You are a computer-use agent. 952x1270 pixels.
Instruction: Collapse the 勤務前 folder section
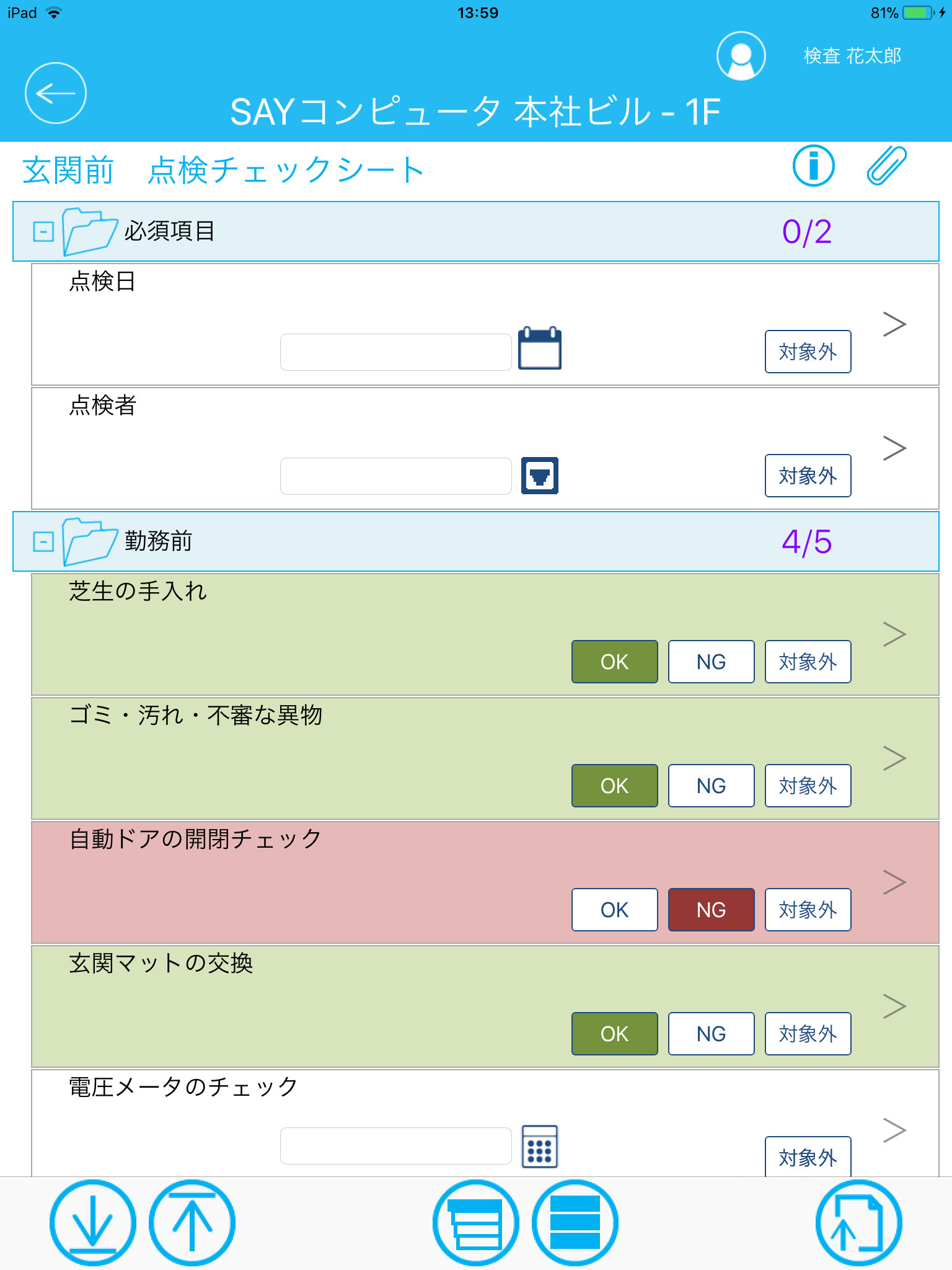(x=43, y=542)
